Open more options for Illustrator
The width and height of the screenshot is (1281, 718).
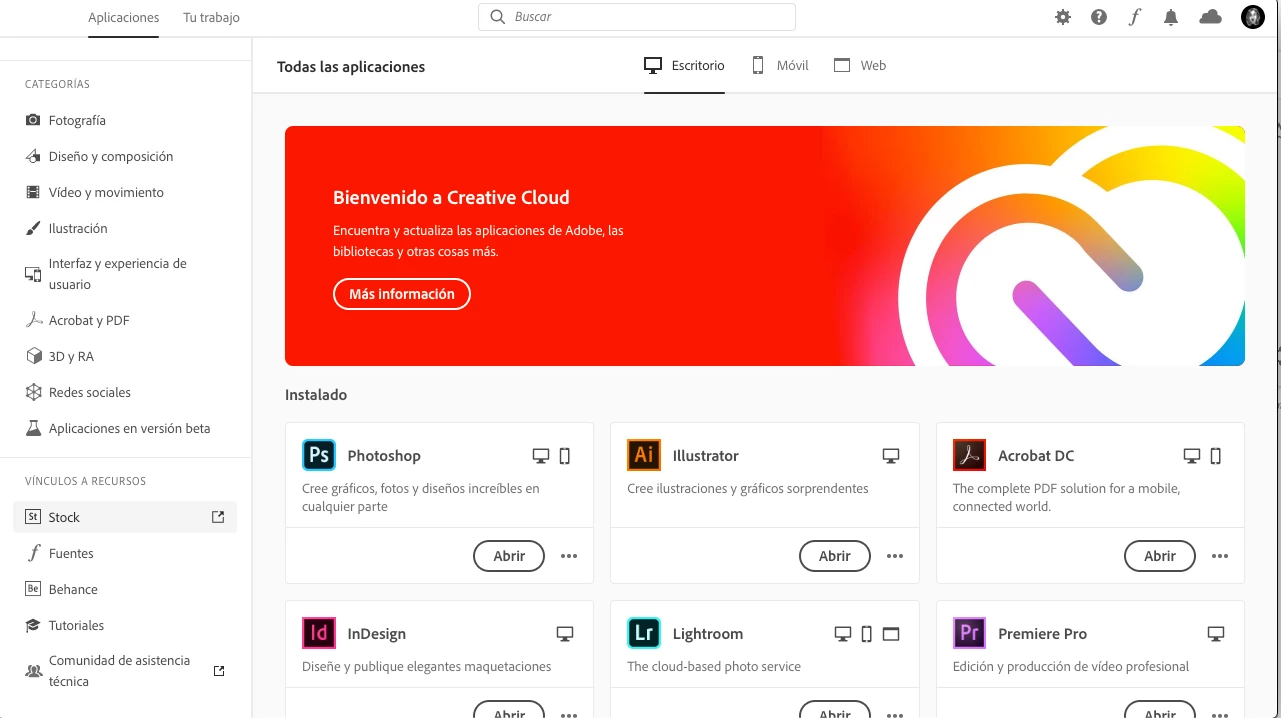895,556
